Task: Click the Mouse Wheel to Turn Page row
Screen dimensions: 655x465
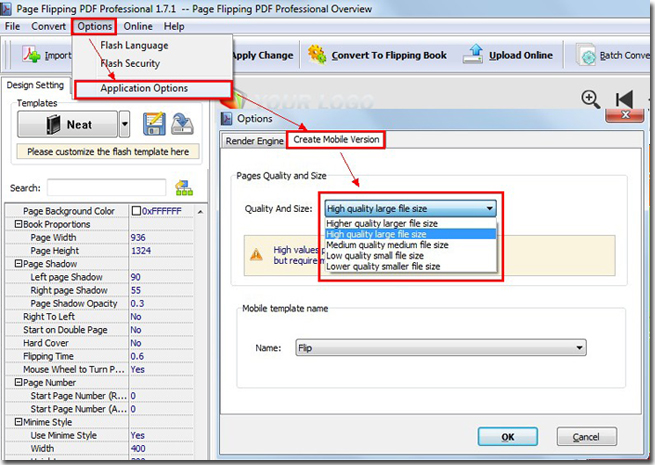Action: 99,369
